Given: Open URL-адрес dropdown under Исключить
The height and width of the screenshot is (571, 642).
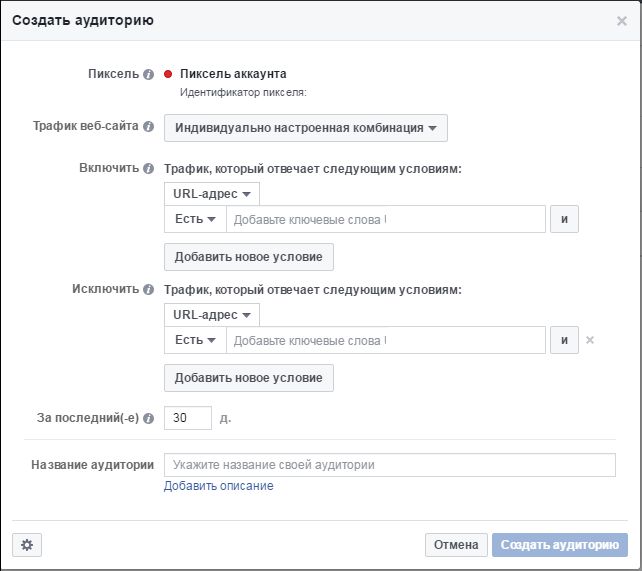Looking at the screenshot, I should [x=212, y=315].
